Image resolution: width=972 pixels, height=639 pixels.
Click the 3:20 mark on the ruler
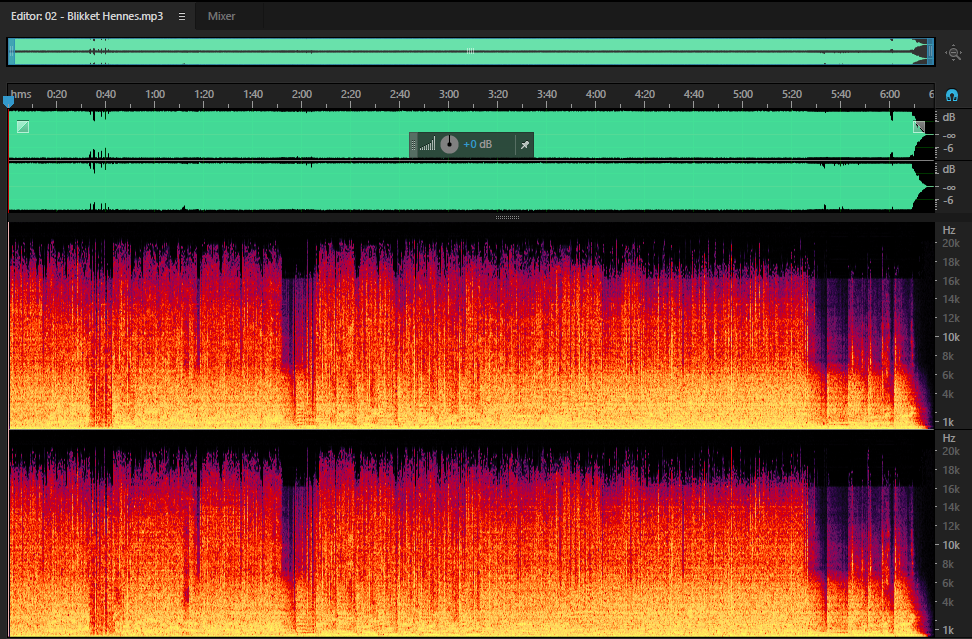tap(498, 94)
